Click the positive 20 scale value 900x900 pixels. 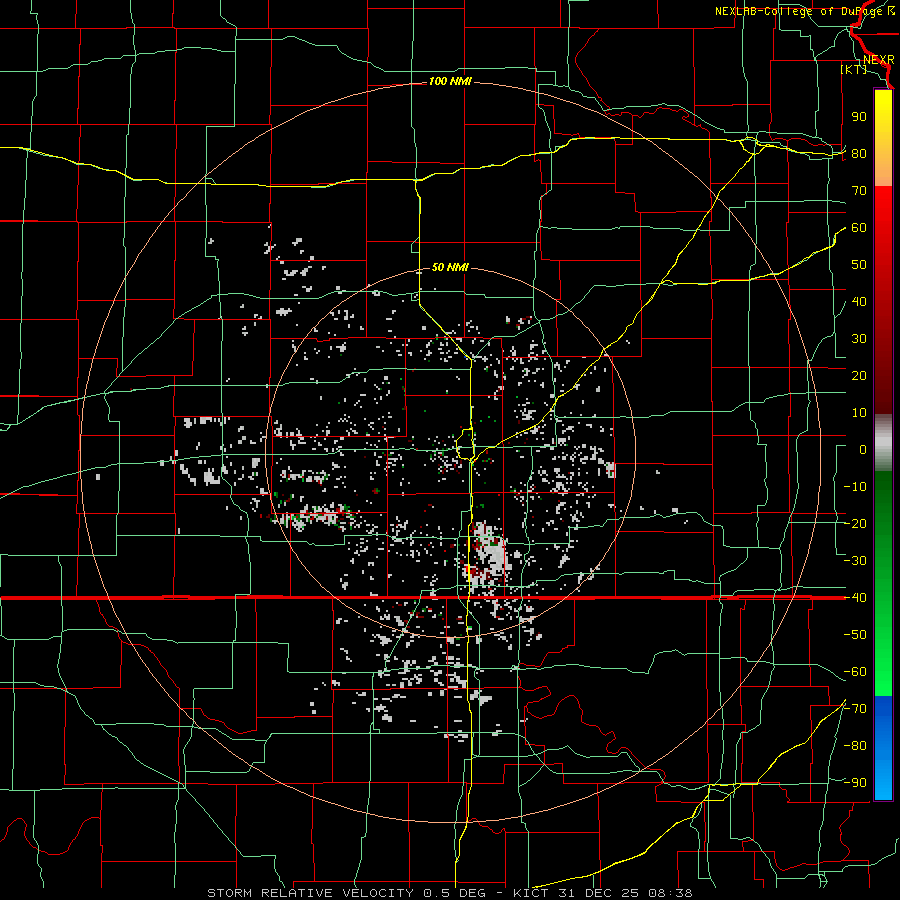tap(859, 376)
